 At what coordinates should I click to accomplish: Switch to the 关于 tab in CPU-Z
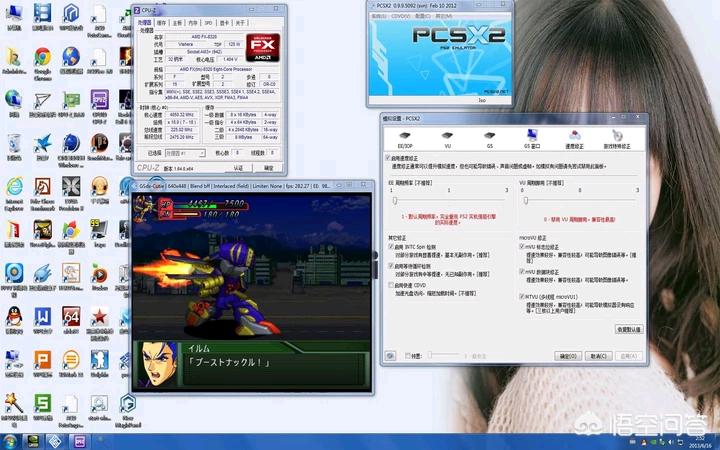tap(240, 22)
